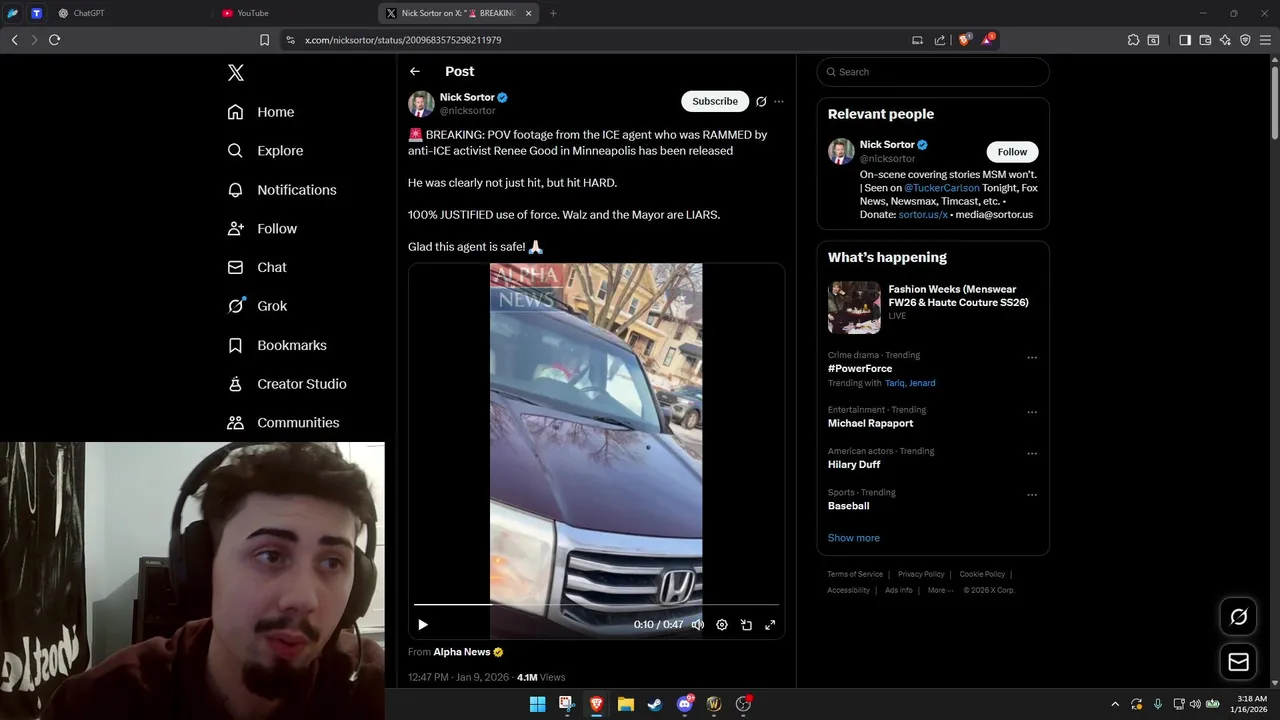The width and height of the screenshot is (1280, 720).
Task: Open Baseball trending topic
Action: (849, 506)
